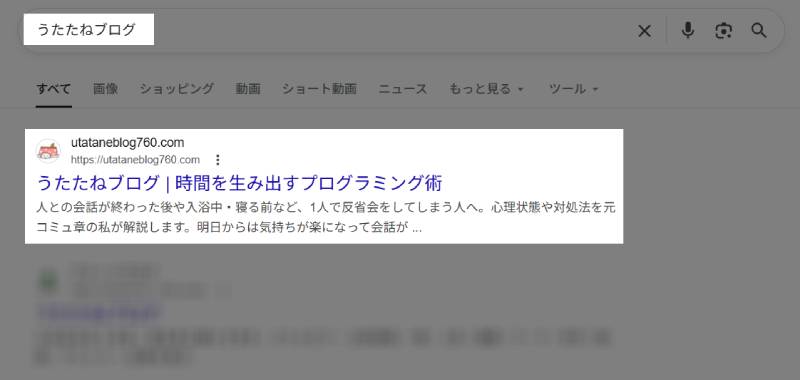Expand the もっと見る dropdown
The image size is (800, 380).
coord(486,89)
